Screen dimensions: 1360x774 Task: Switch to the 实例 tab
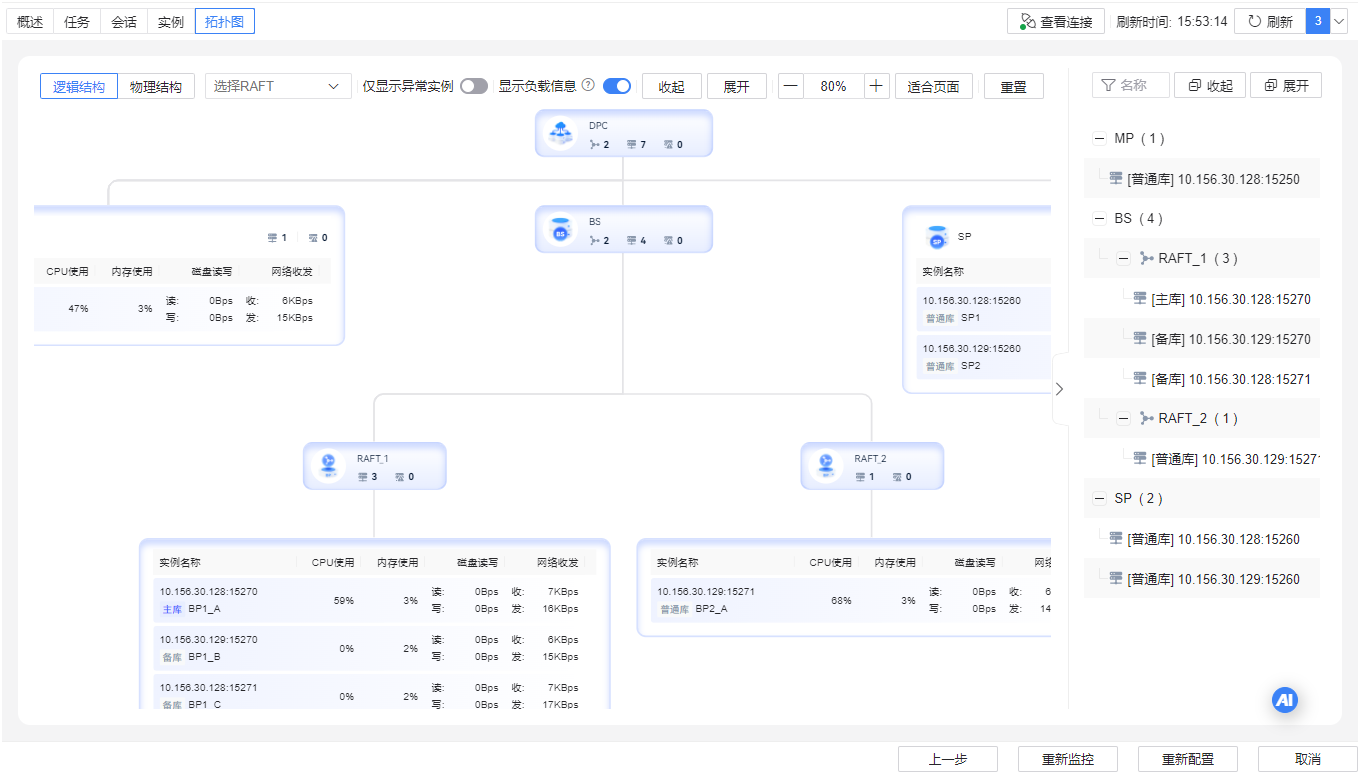coord(171,21)
